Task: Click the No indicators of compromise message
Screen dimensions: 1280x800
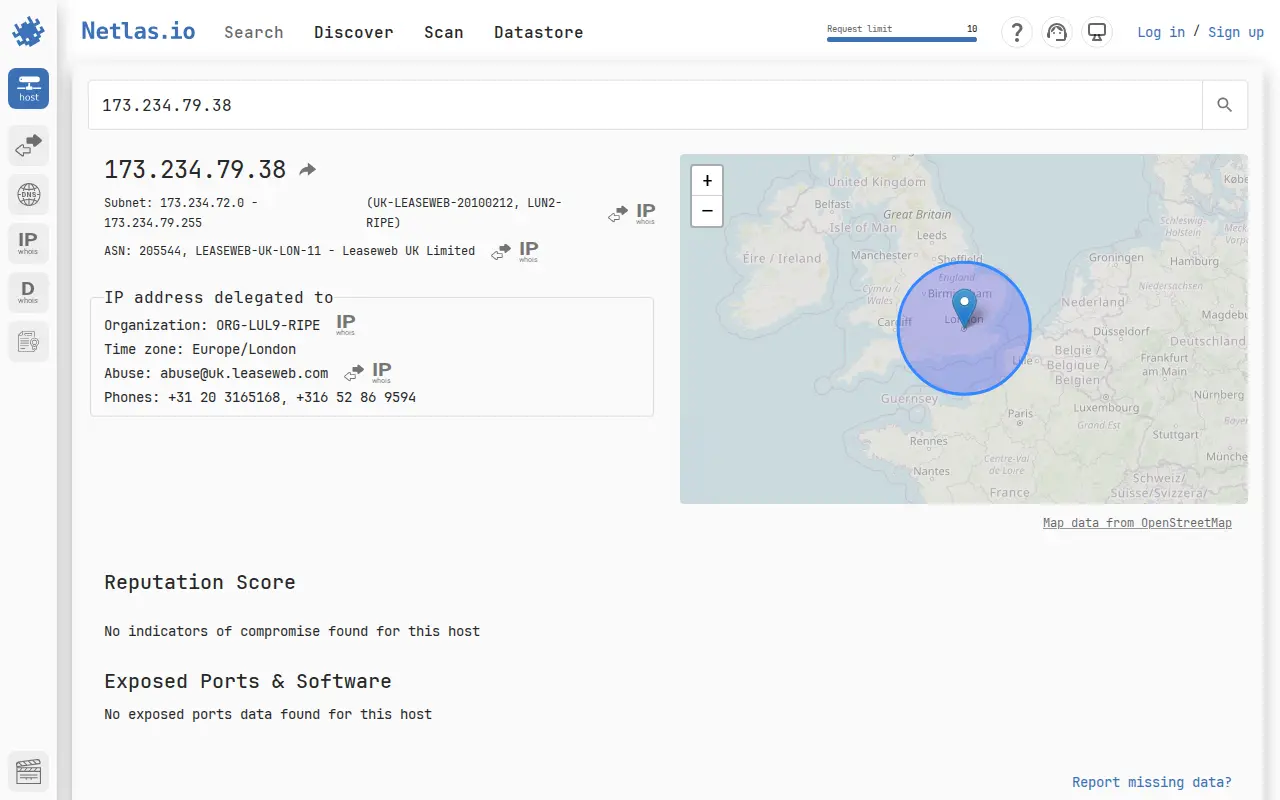Action: (x=292, y=631)
